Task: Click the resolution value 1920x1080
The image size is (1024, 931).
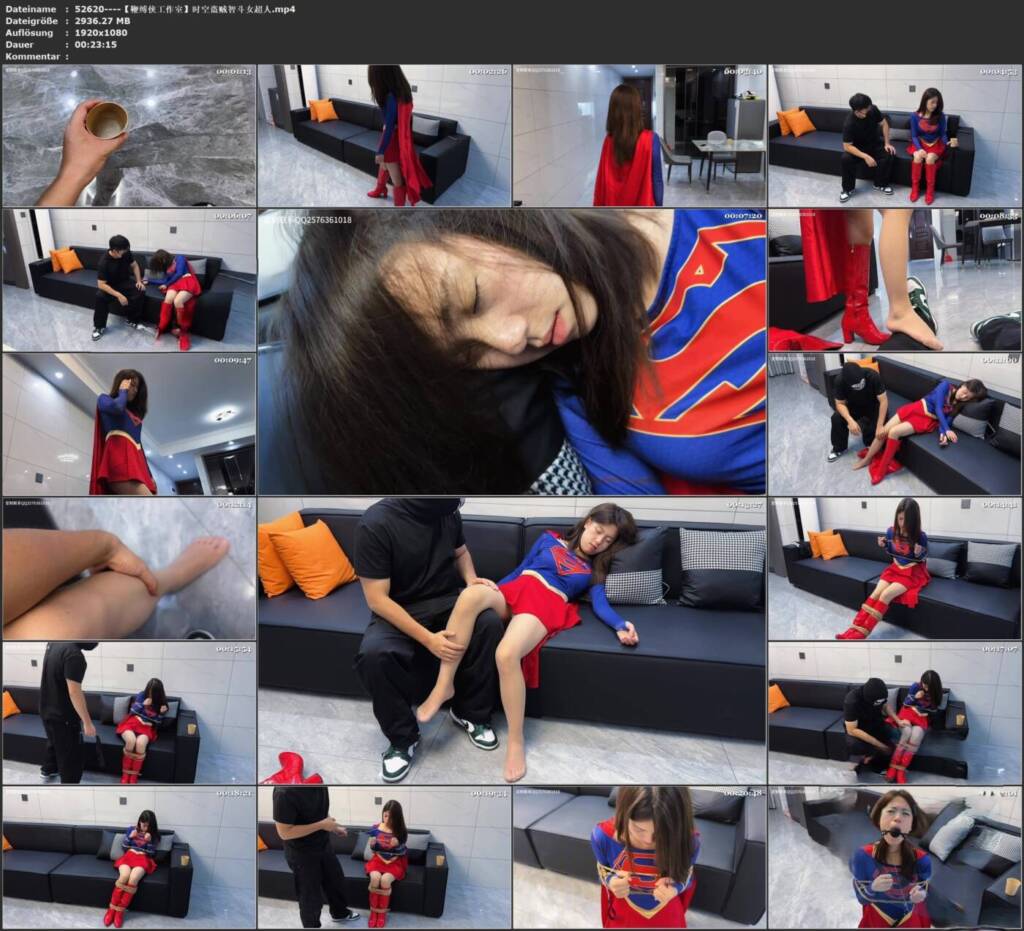Action: 101,33
